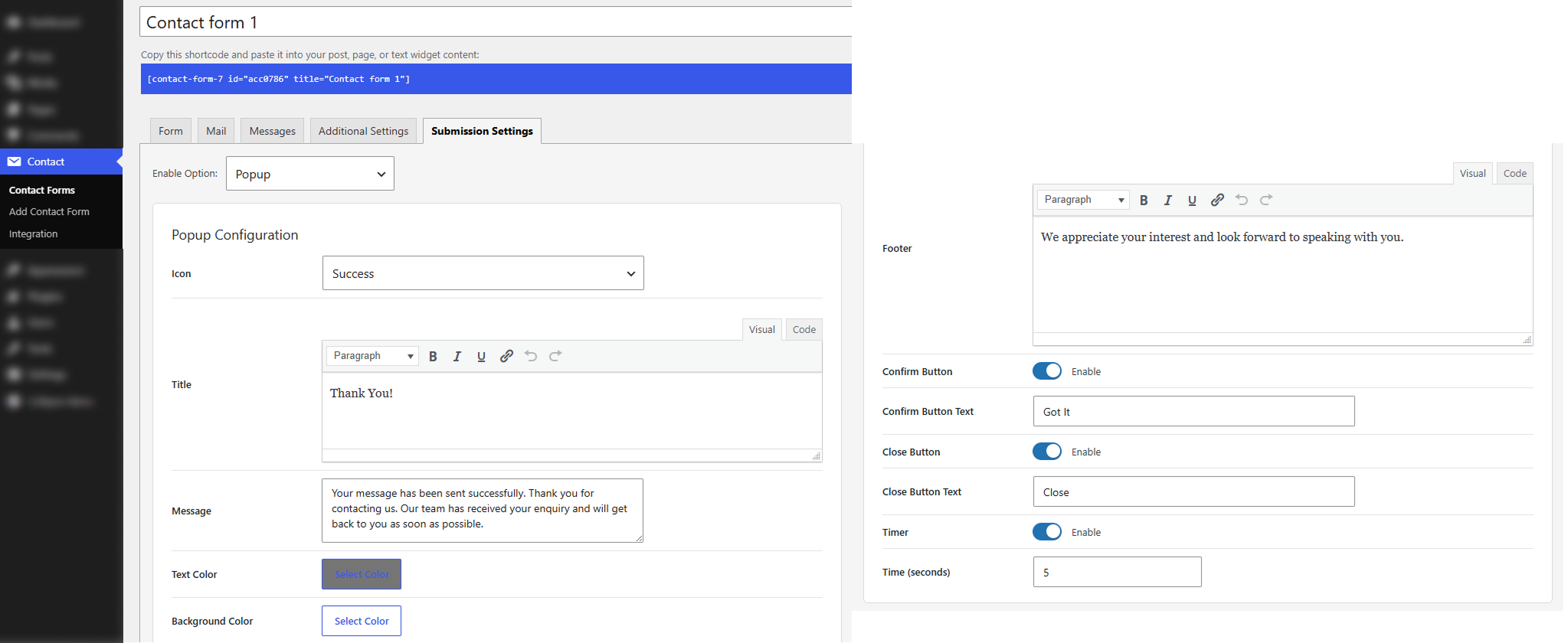Open Paragraph format dropdown in Title editor
Viewport: 1568px width, 643px height.
coord(373,356)
